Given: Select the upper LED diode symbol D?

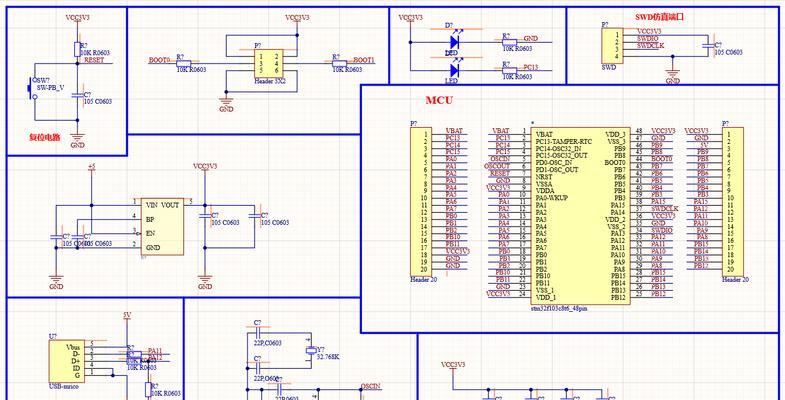Looking at the screenshot, I should (x=455, y=41).
